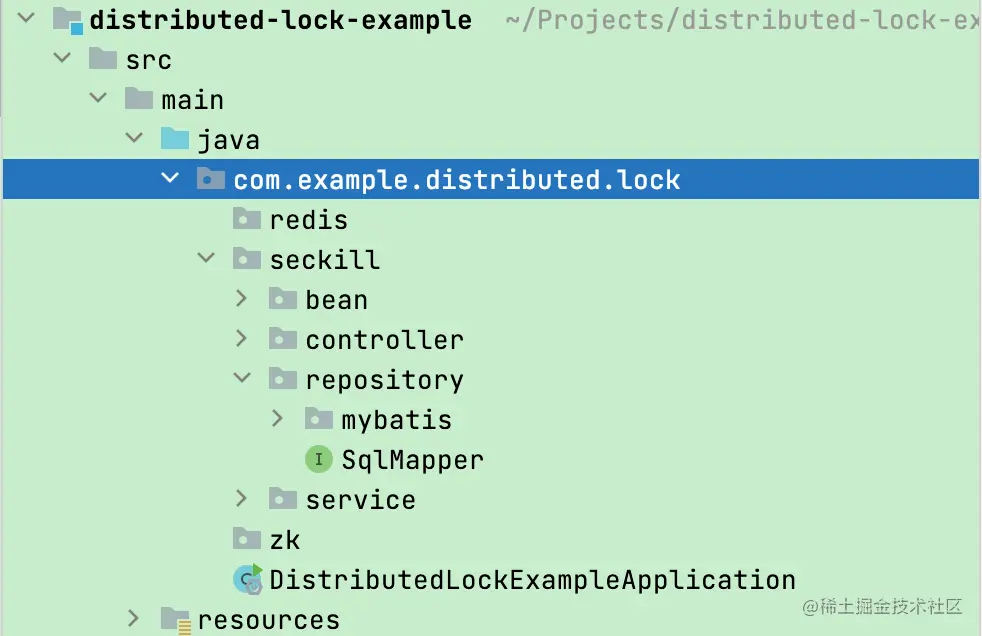
Task: Click the distributed-lock-example module folder icon
Action: click(x=68, y=21)
